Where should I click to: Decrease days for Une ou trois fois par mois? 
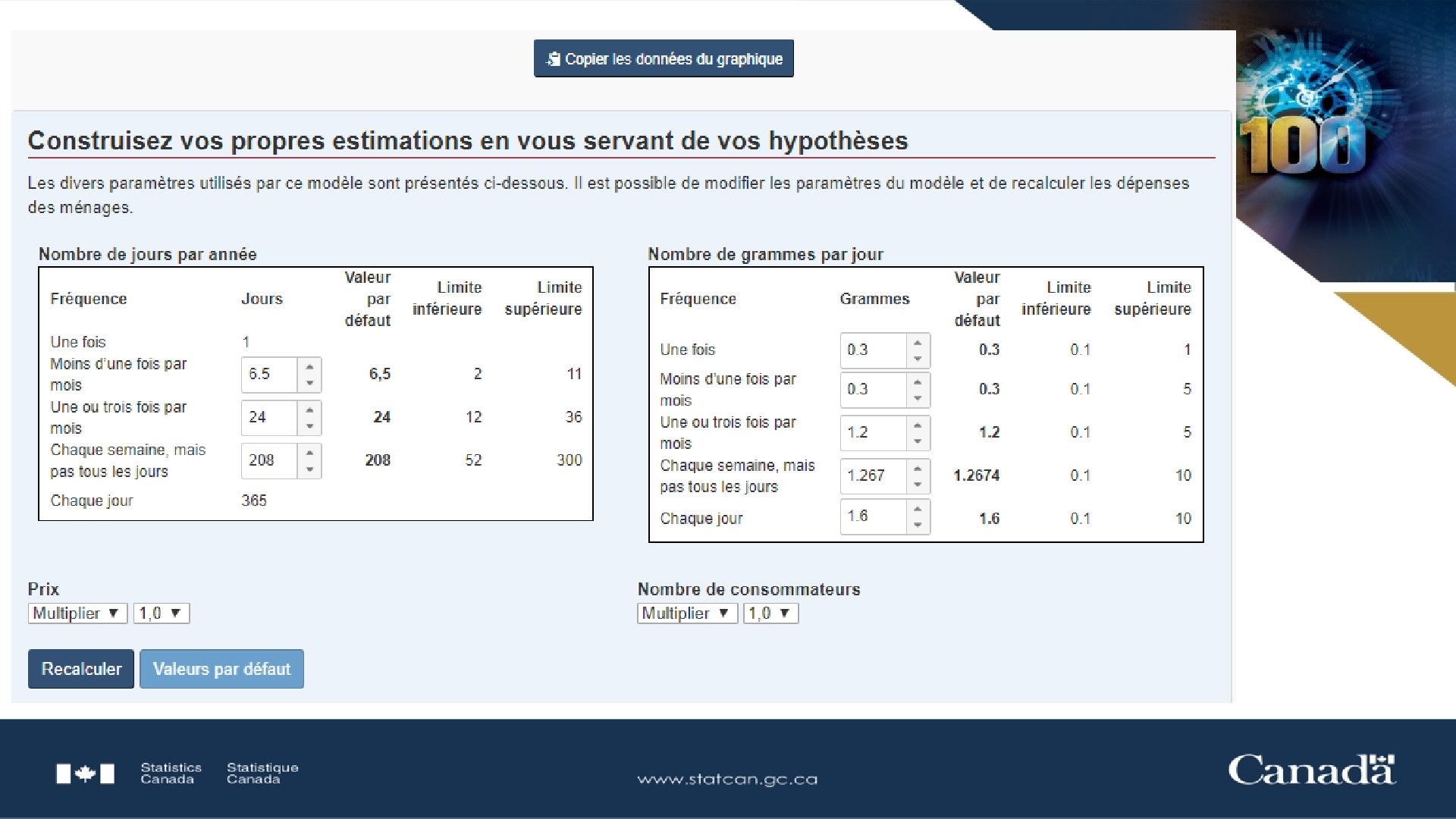tap(309, 426)
